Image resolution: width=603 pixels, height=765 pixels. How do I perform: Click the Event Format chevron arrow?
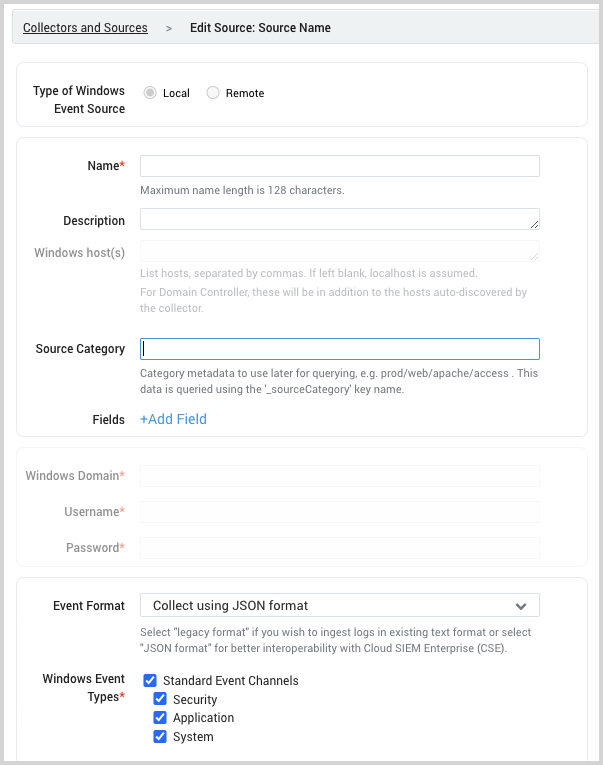coord(521,606)
